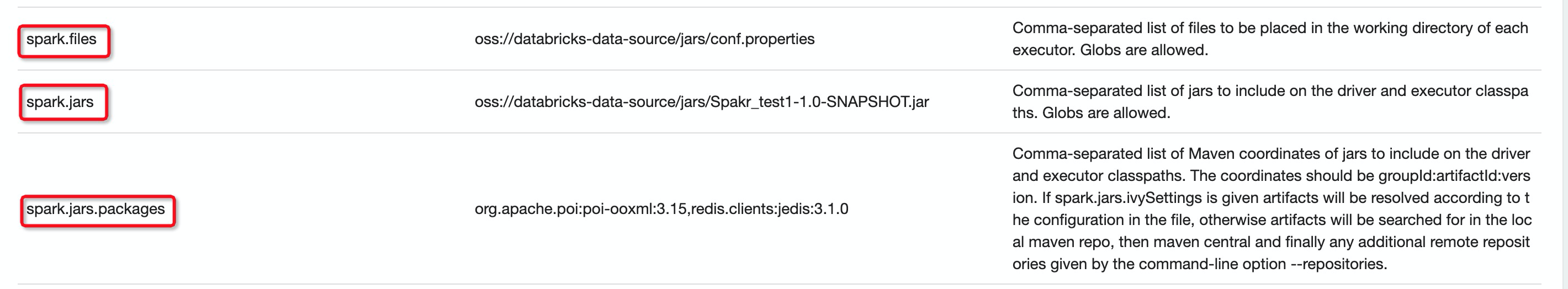The height and width of the screenshot is (289, 1568).
Task: Select the spark.files property name
Action: tap(61, 40)
